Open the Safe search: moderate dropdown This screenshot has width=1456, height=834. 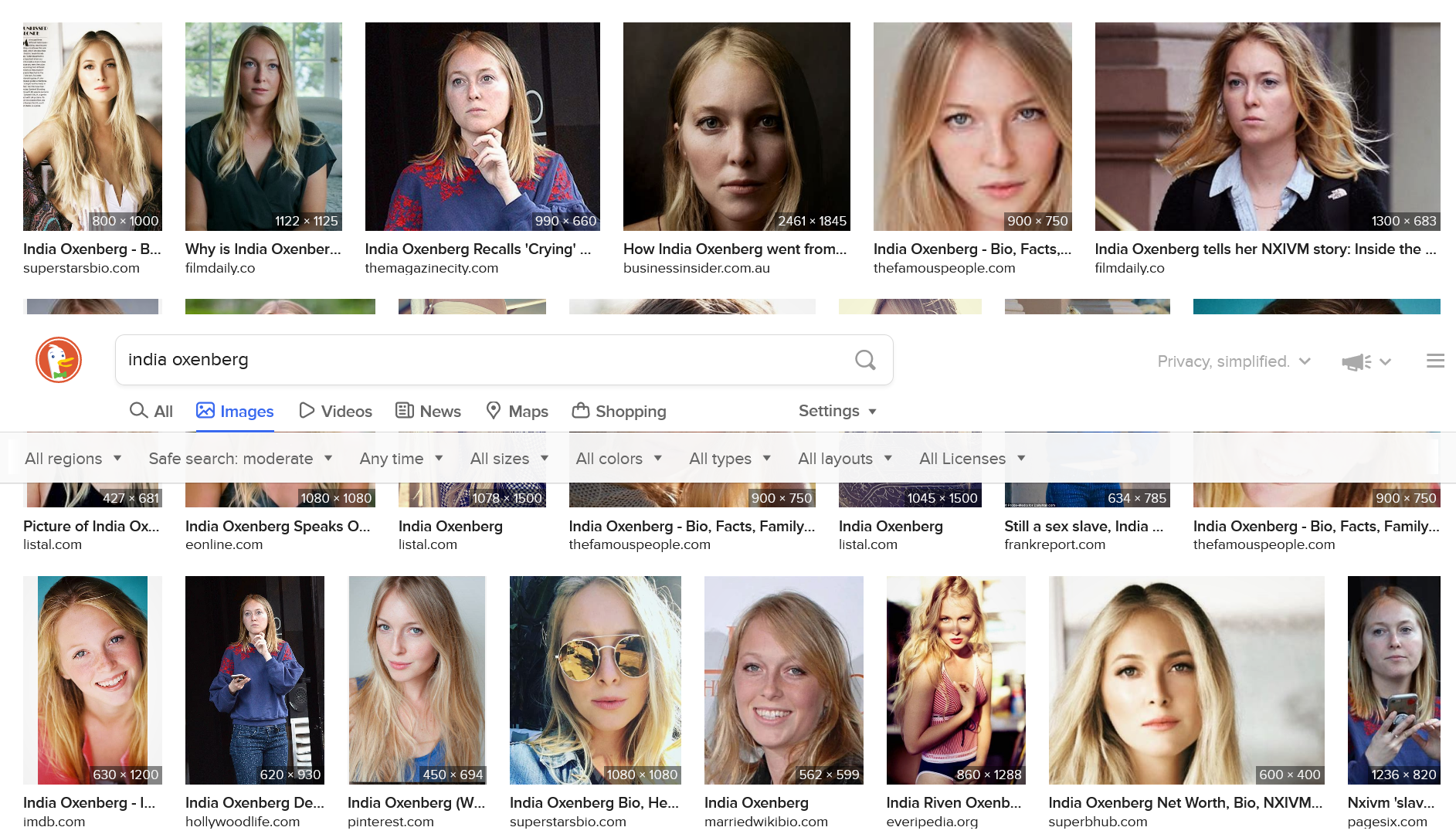(x=240, y=459)
